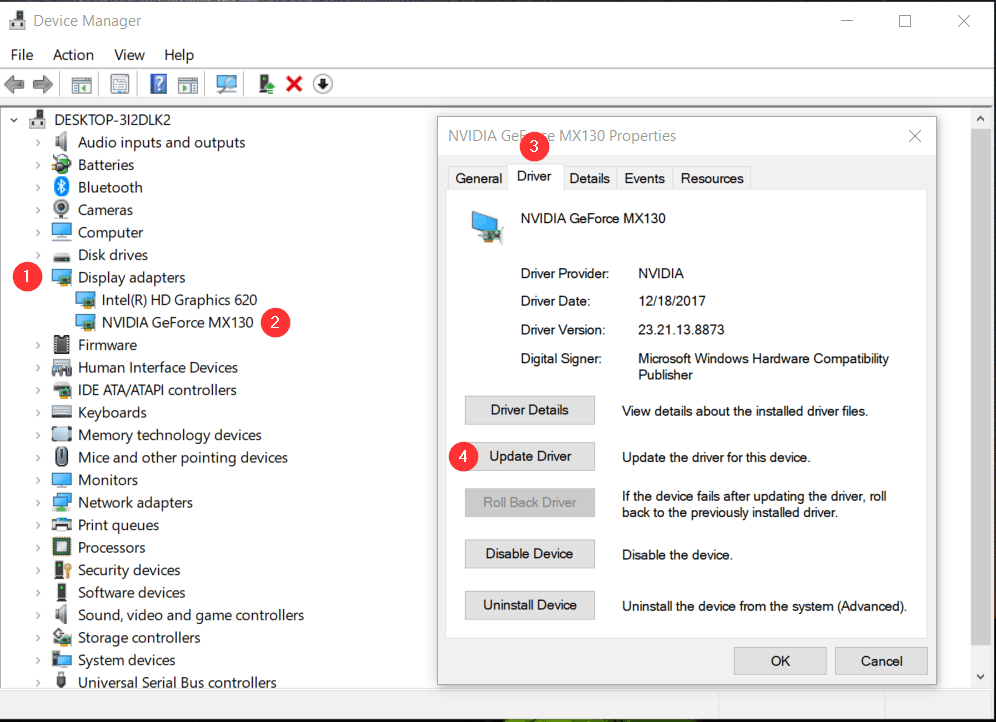Click the Disable Device button

pyautogui.click(x=530, y=554)
